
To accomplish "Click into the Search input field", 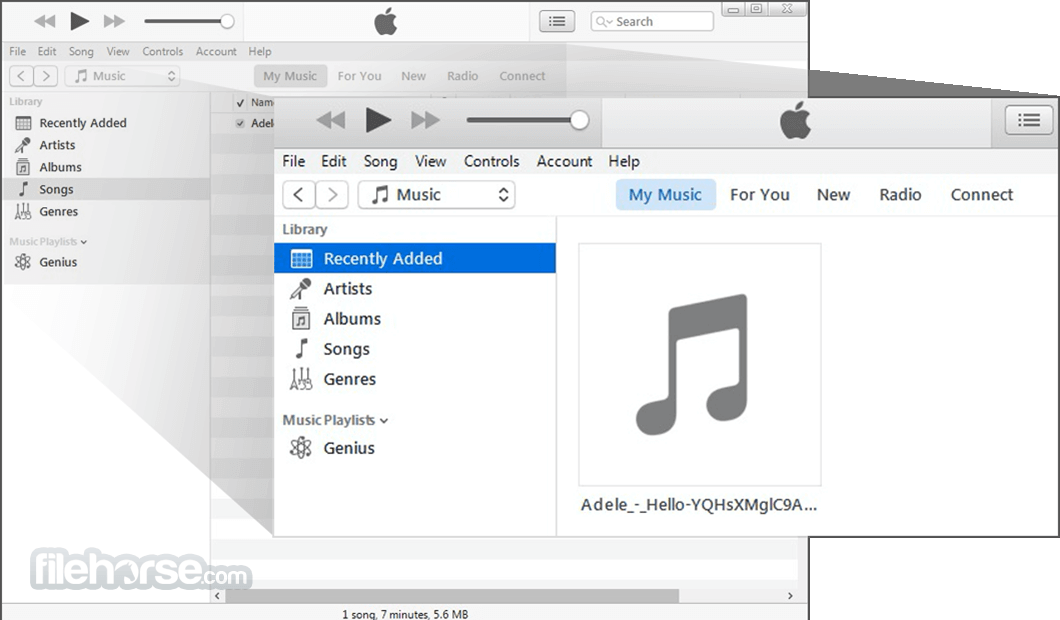I will (x=652, y=22).
